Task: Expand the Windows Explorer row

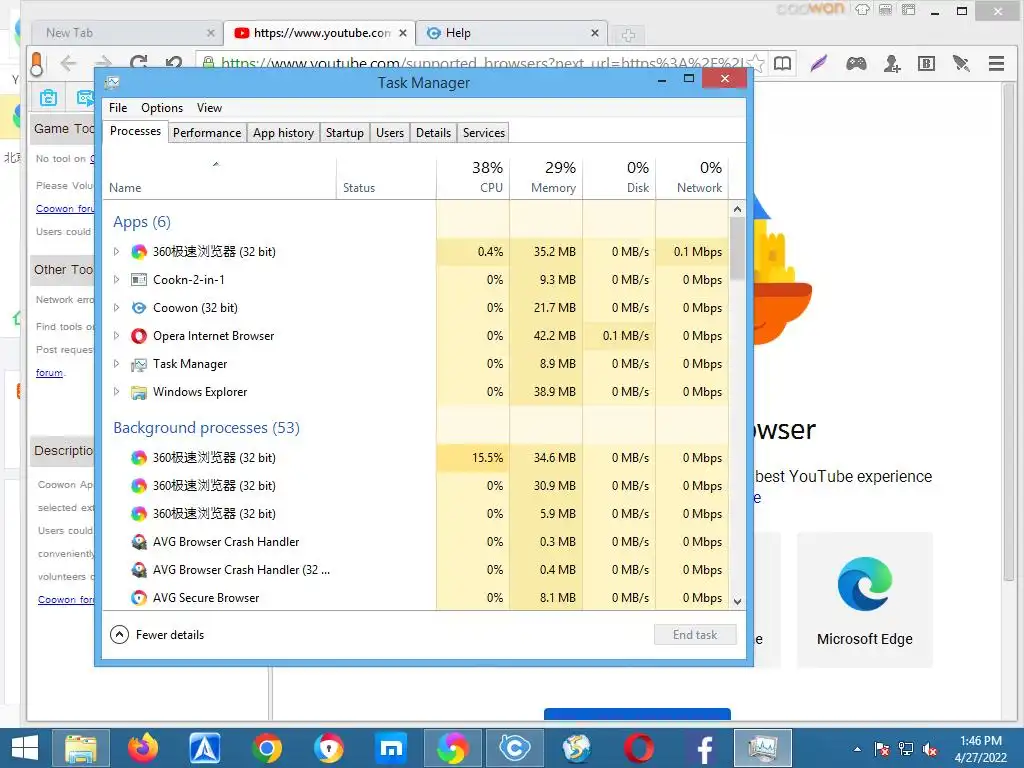Action: click(x=116, y=392)
